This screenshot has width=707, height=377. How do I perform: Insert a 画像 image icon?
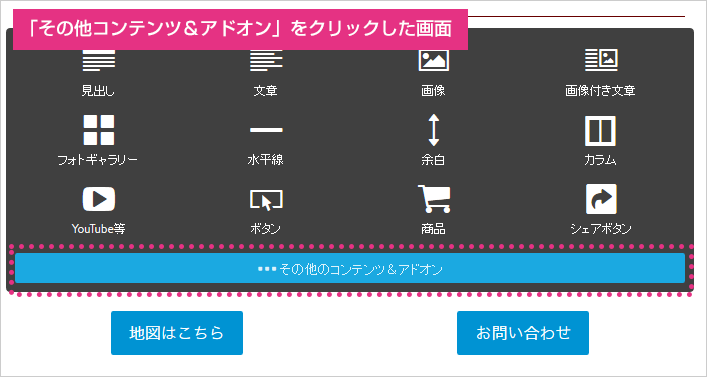coord(433,60)
